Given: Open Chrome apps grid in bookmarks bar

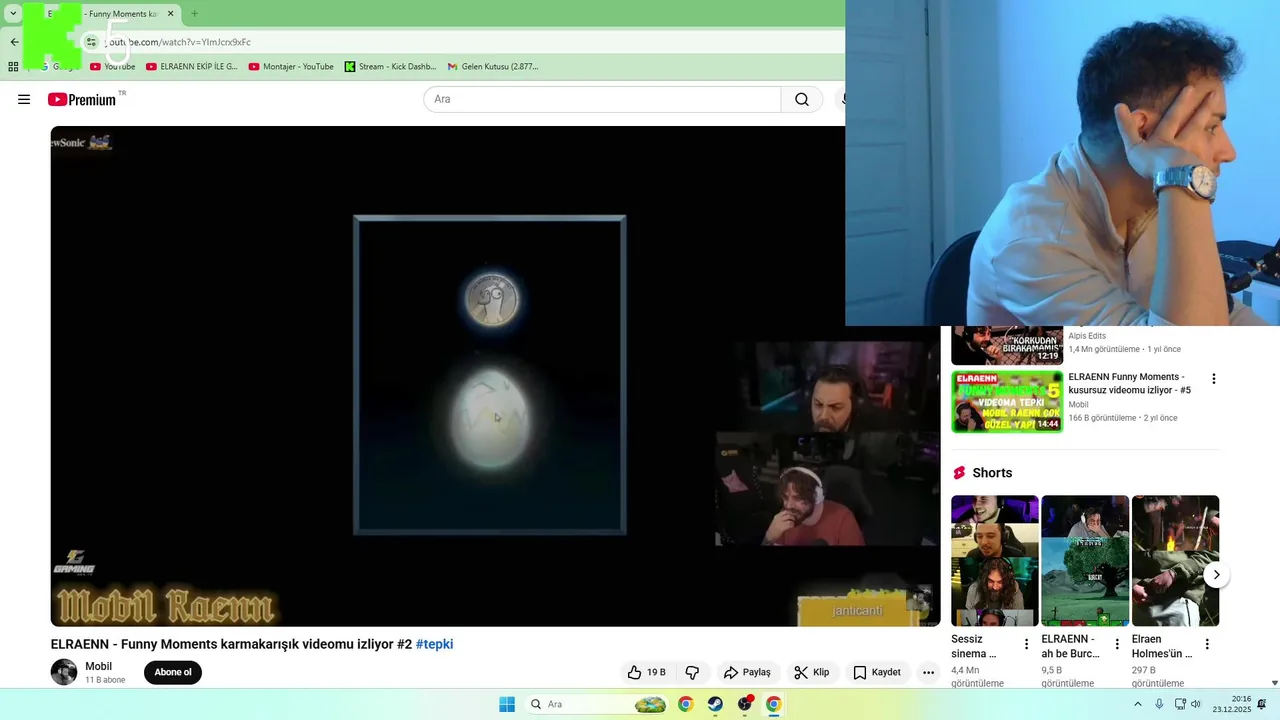Looking at the screenshot, I should pos(13,67).
